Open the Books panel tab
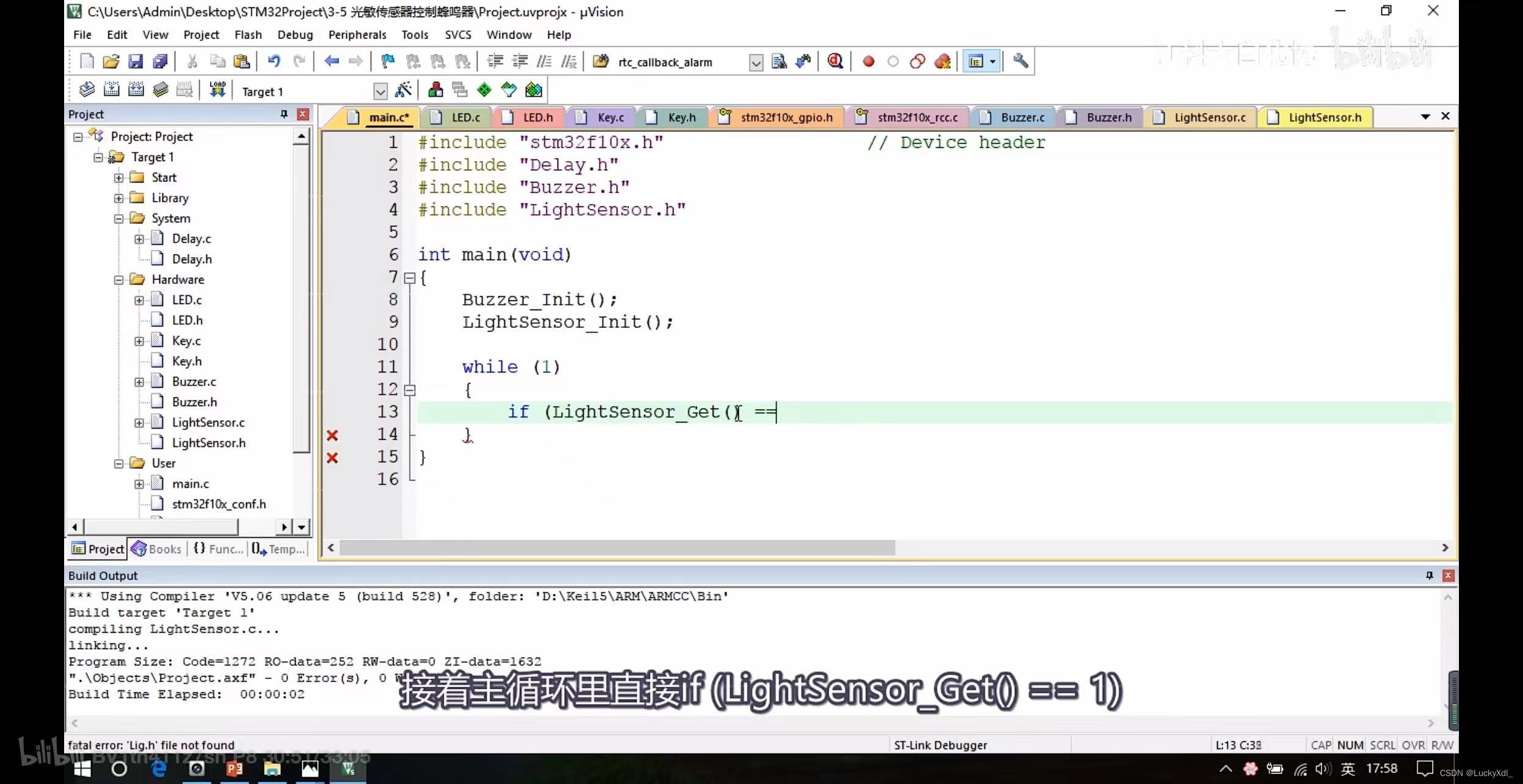 (157, 549)
